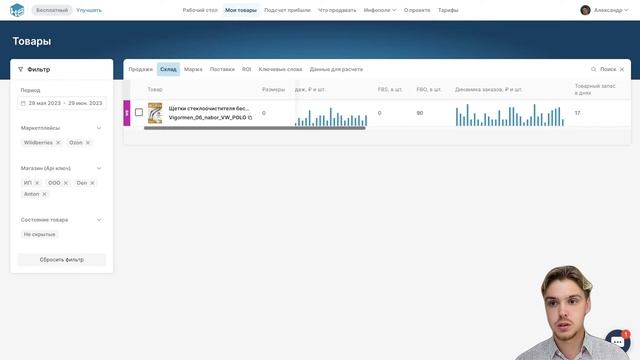
Task: Collapse the Магазин (Api ключ) section chevron
Action: pyautogui.click(x=99, y=168)
